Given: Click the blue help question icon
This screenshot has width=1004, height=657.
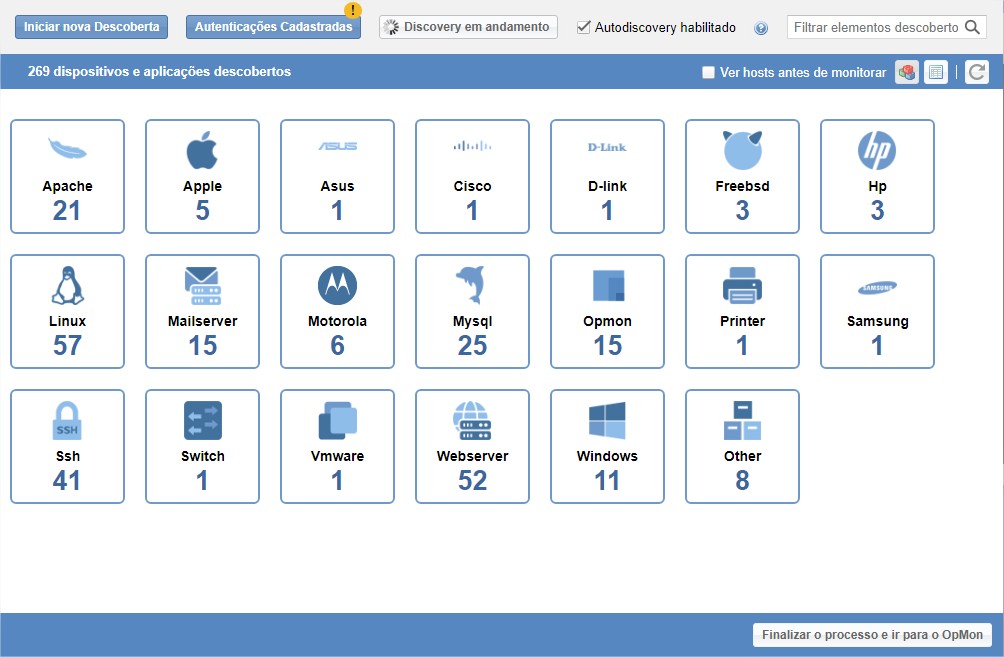Looking at the screenshot, I should [x=761, y=28].
